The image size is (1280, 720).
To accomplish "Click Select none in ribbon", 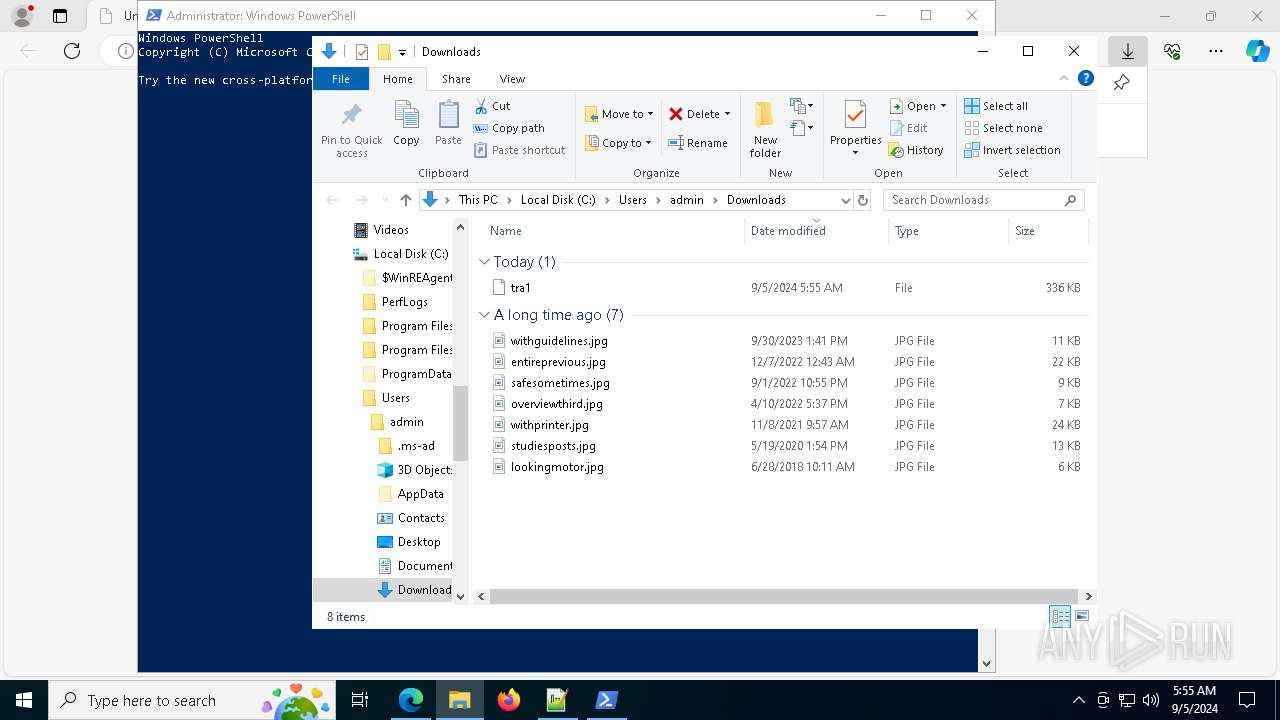I will tap(1003, 128).
